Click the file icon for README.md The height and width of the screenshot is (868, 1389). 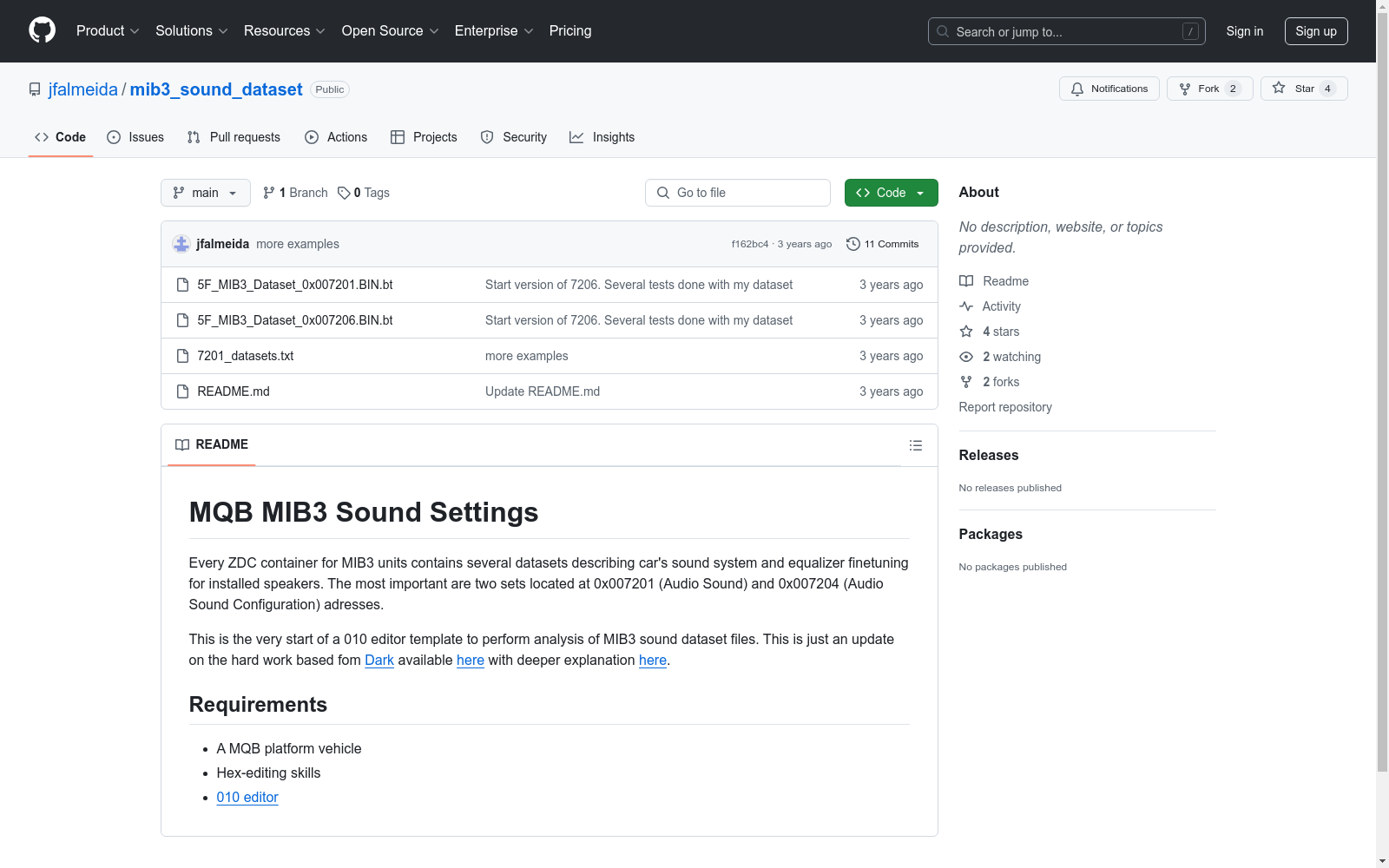[182, 391]
